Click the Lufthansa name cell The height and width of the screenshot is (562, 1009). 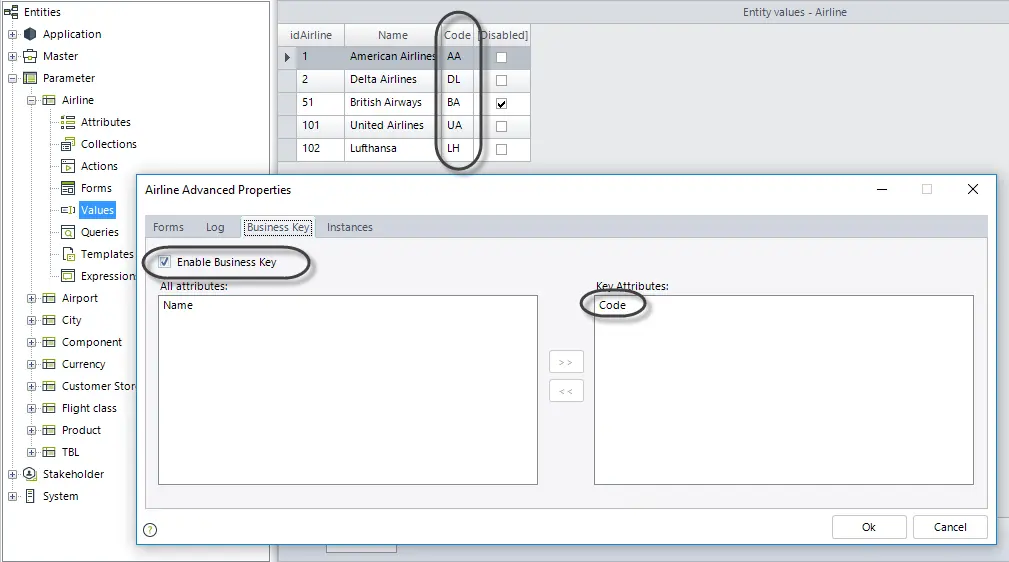pyautogui.click(x=393, y=149)
